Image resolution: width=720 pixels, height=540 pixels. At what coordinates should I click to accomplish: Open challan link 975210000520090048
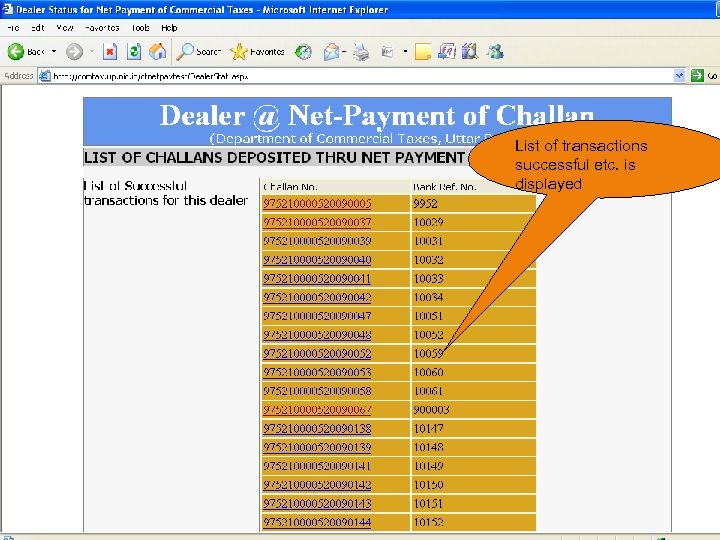pos(317,335)
